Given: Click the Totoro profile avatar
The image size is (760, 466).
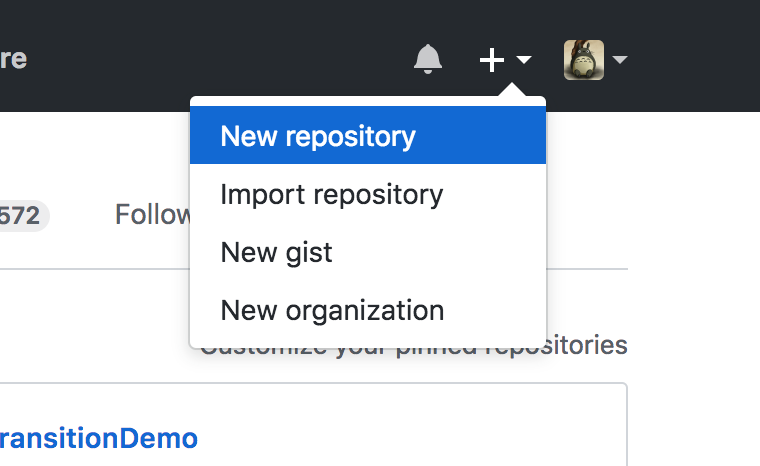Looking at the screenshot, I should point(583,60).
